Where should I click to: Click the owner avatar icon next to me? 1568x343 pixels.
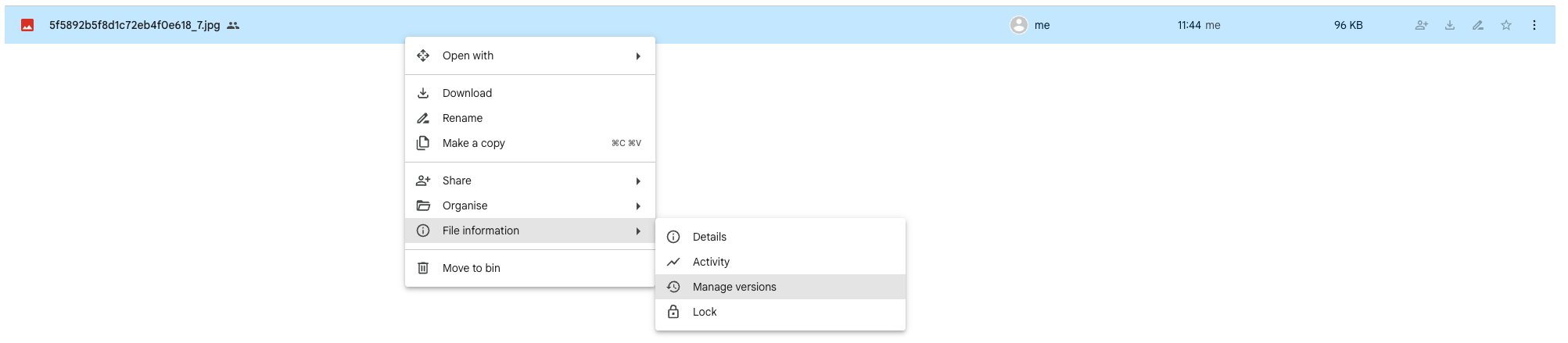(1019, 25)
